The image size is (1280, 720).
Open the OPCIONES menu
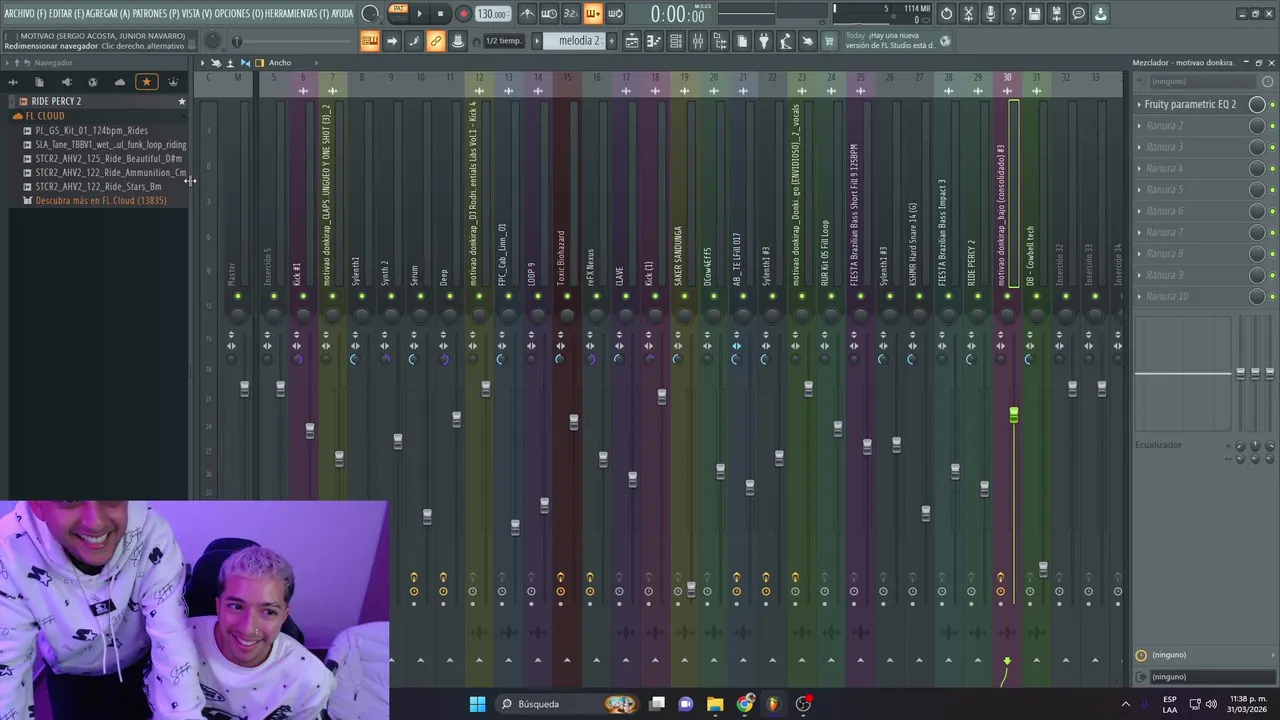click(239, 14)
